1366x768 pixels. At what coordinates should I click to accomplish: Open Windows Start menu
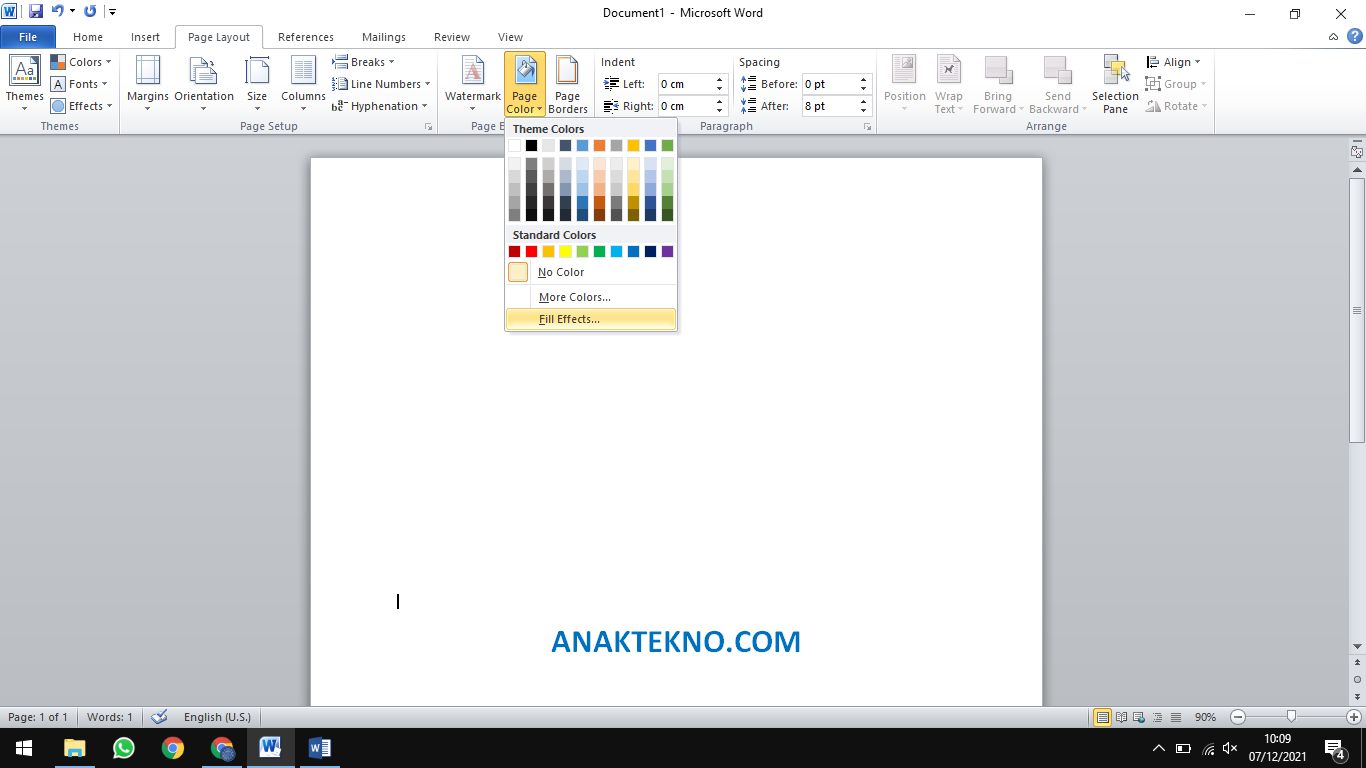pos(24,747)
